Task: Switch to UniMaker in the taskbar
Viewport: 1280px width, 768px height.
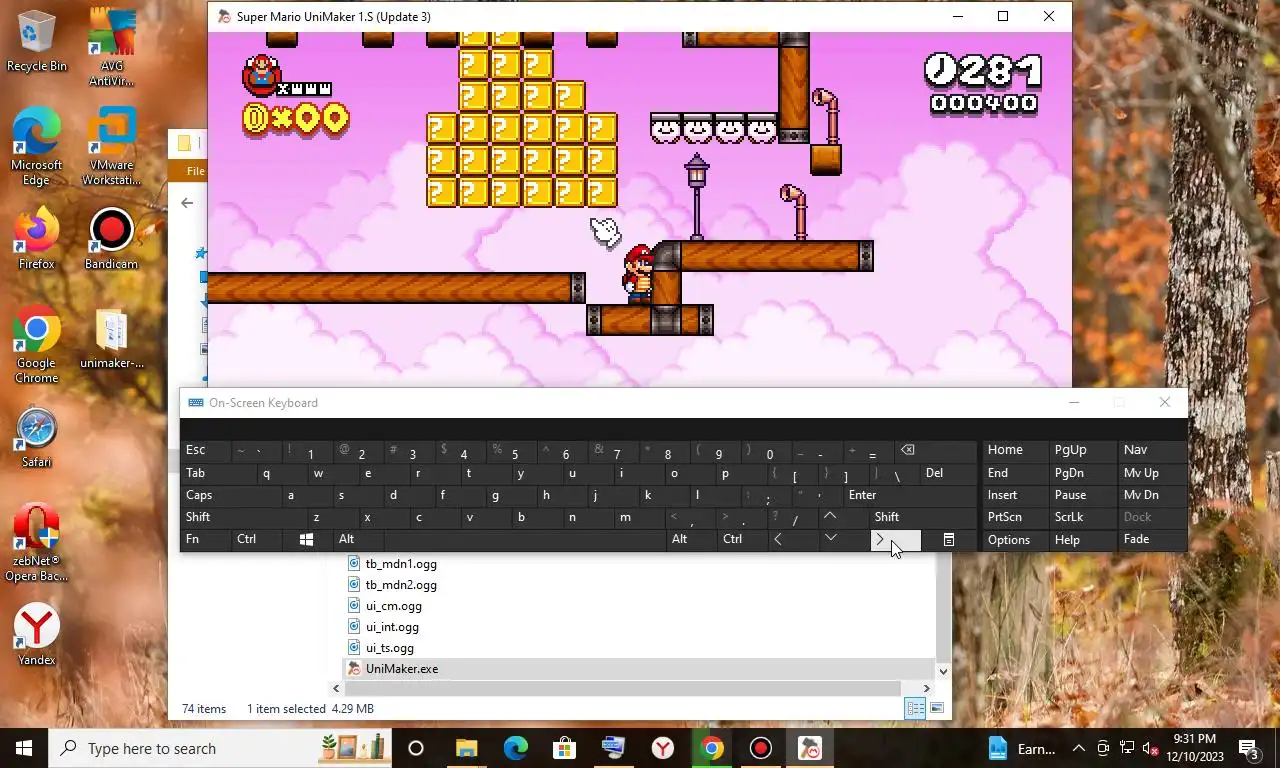Action: click(810, 748)
